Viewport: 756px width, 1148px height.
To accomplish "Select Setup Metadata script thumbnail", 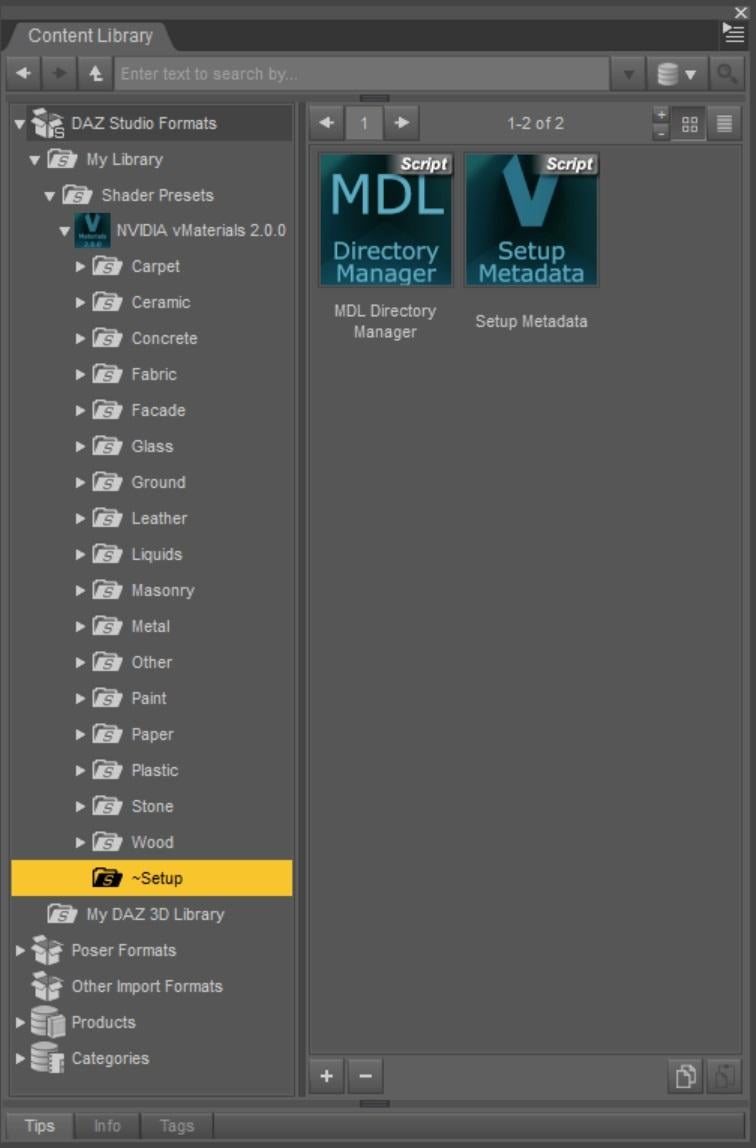I will 531,220.
